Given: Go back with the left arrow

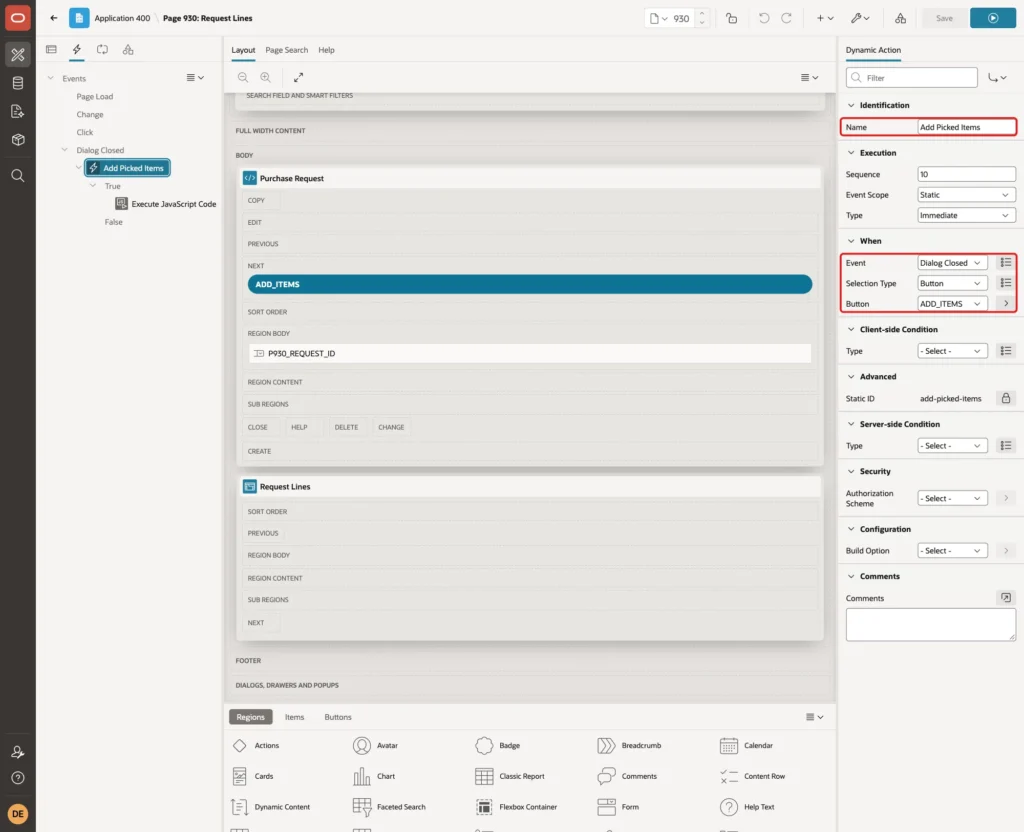Looking at the screenshot, I should [54, 18].
